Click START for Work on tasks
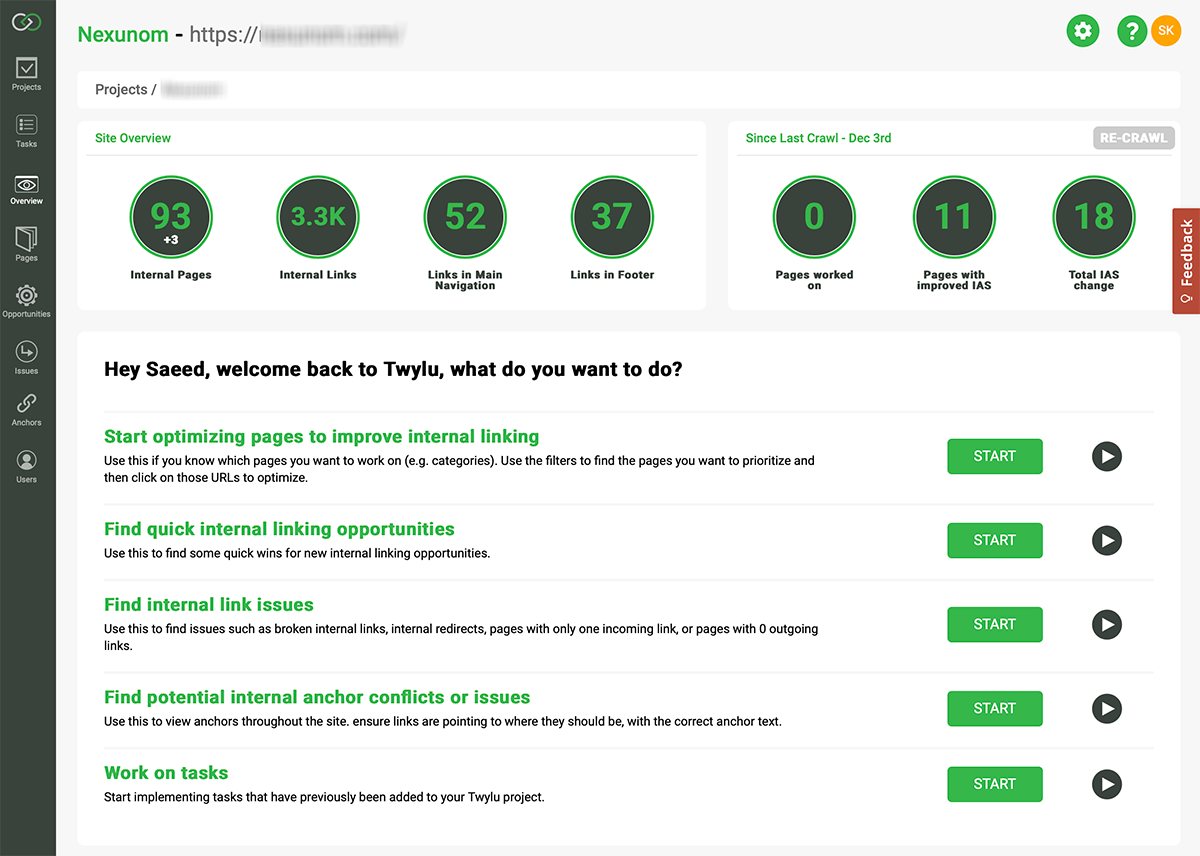Image resolution: width=1200 pixels, height=856 pixels. click(995, 784)
